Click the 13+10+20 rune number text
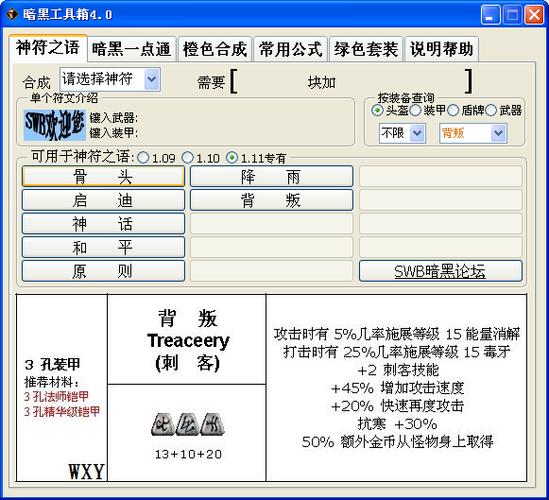549x500 pixels. (x=188, y=454)
